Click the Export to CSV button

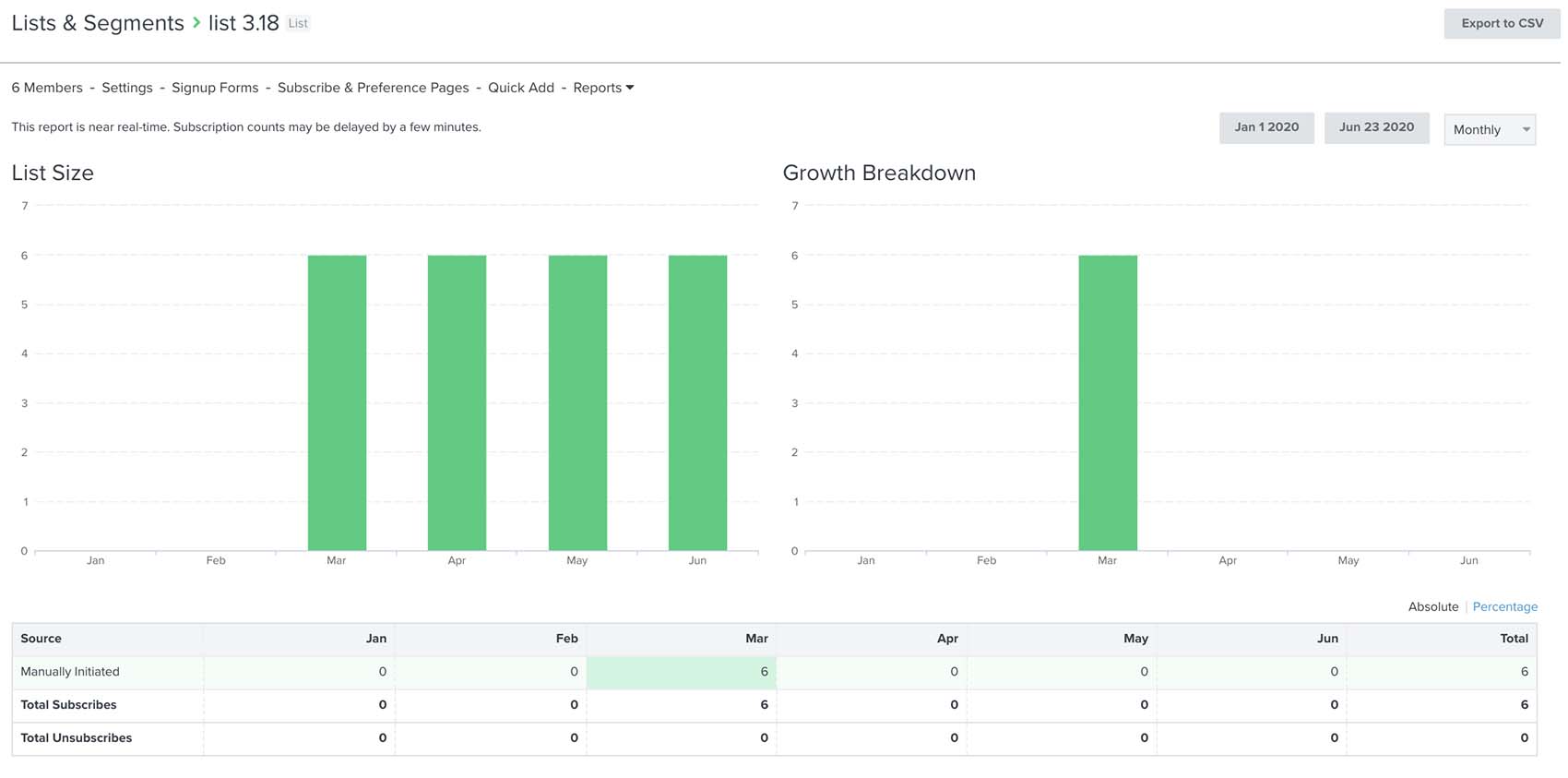coord(1501,23)
